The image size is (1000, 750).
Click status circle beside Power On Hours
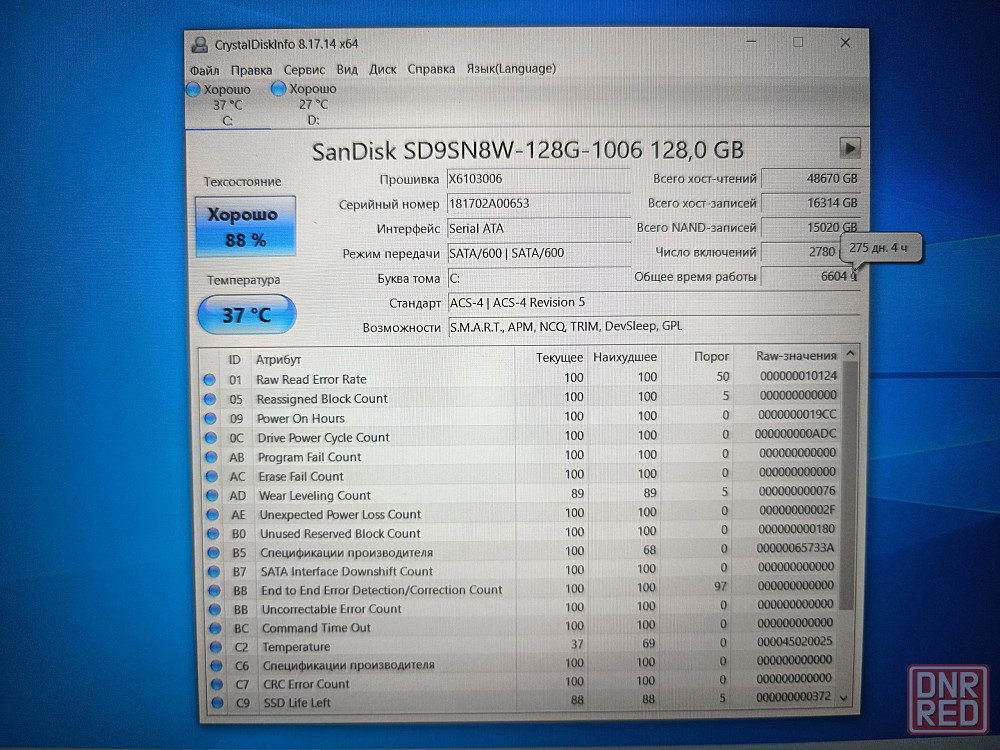point(210,418)
